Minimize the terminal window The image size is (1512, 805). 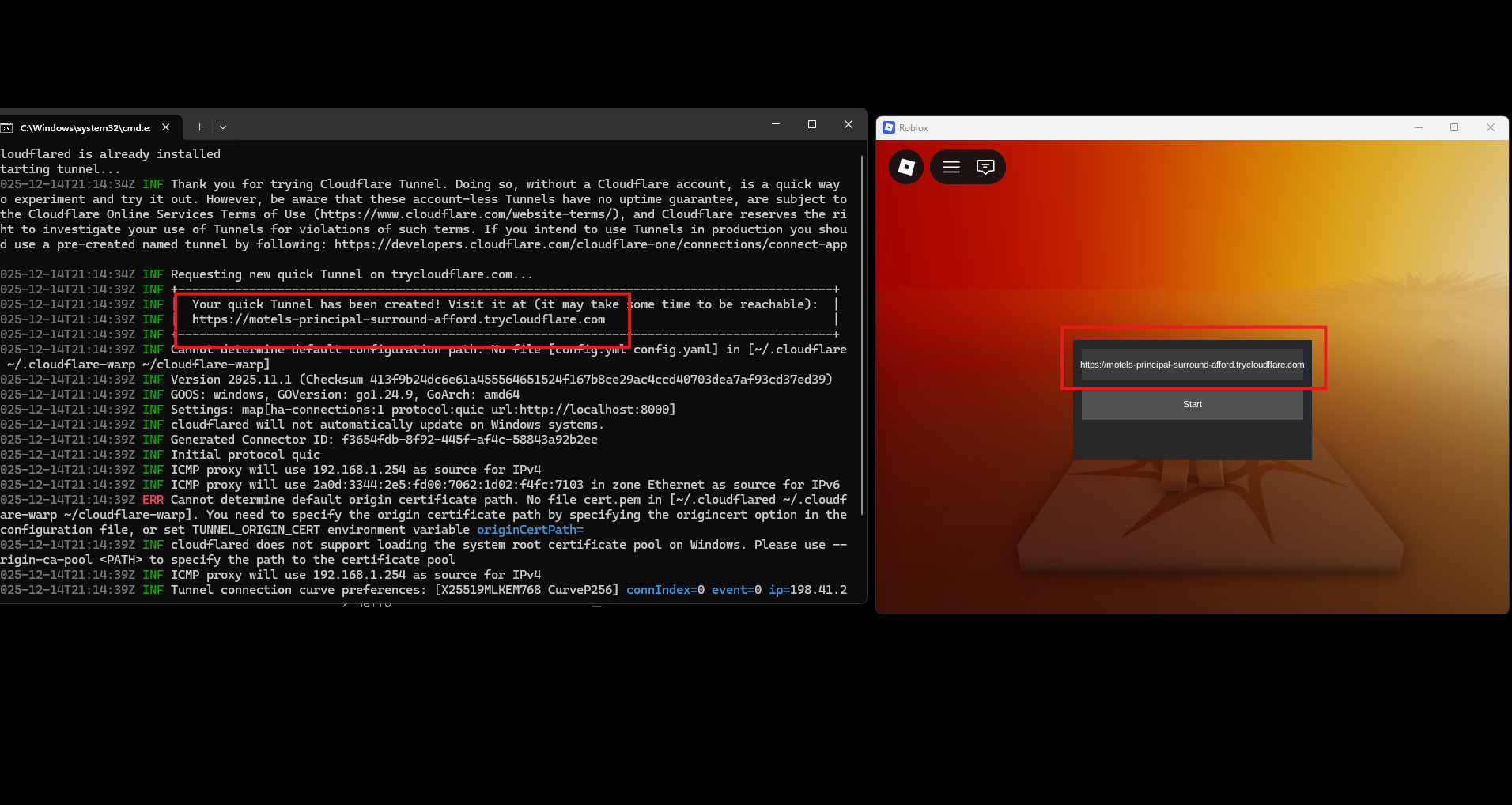(x=775, y=125)
